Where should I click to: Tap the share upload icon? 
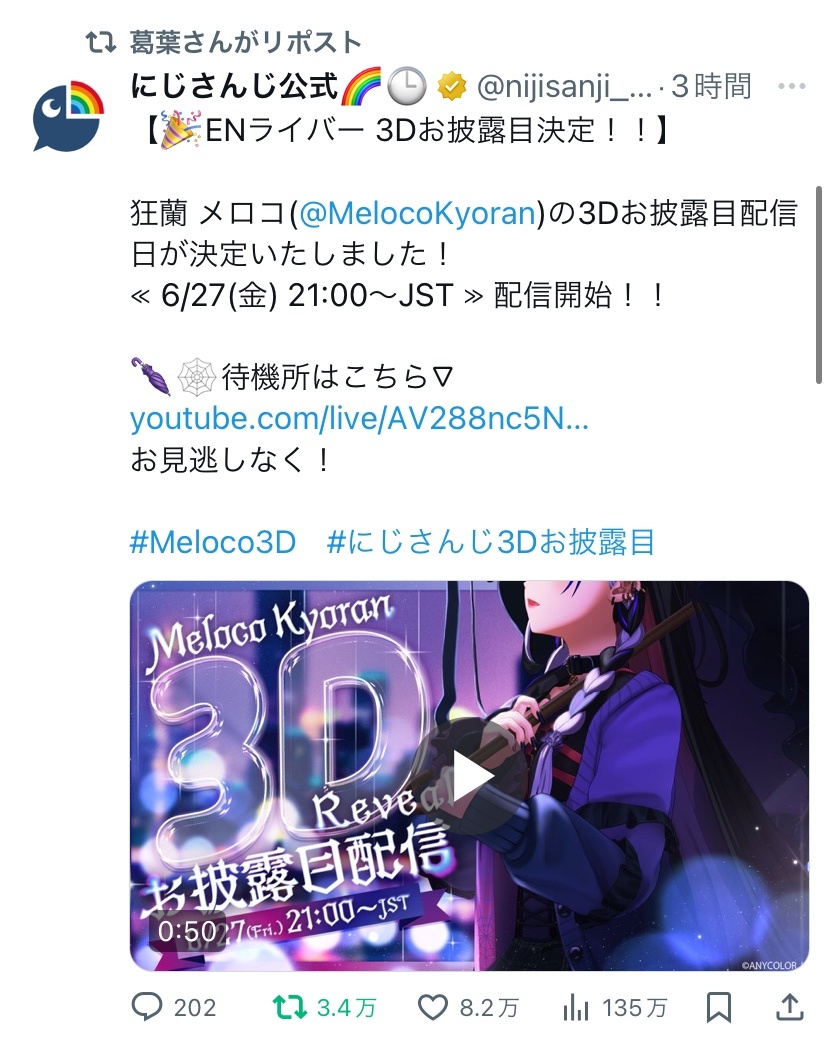point(790,1007)
